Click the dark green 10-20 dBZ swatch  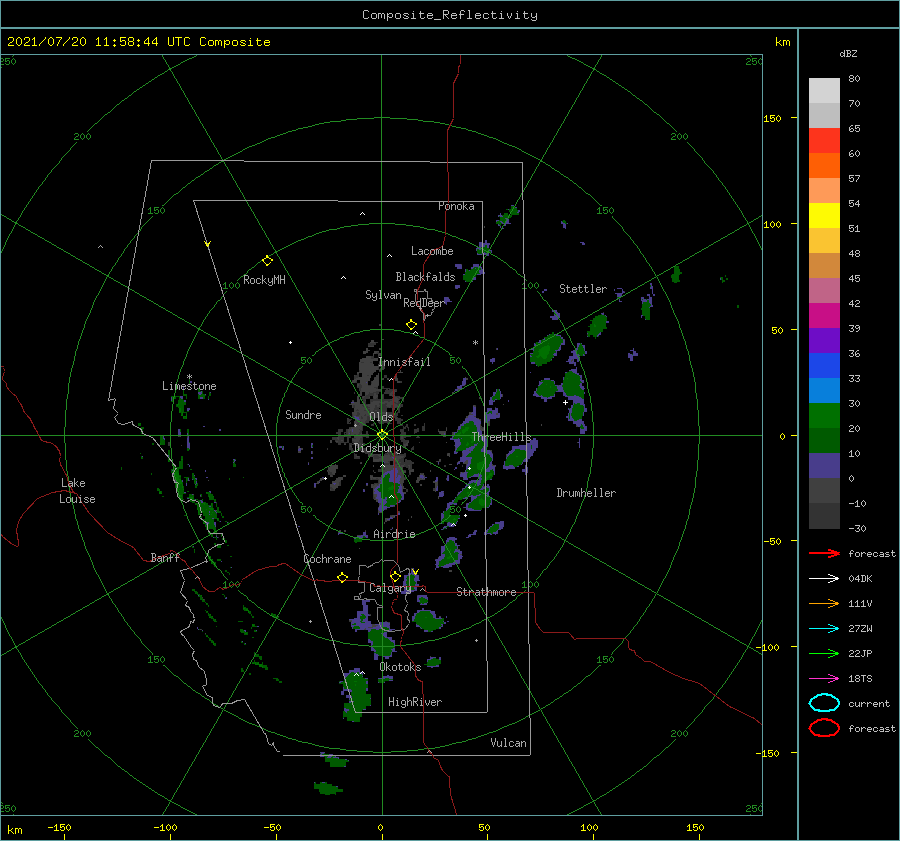(x=824, y=441)
